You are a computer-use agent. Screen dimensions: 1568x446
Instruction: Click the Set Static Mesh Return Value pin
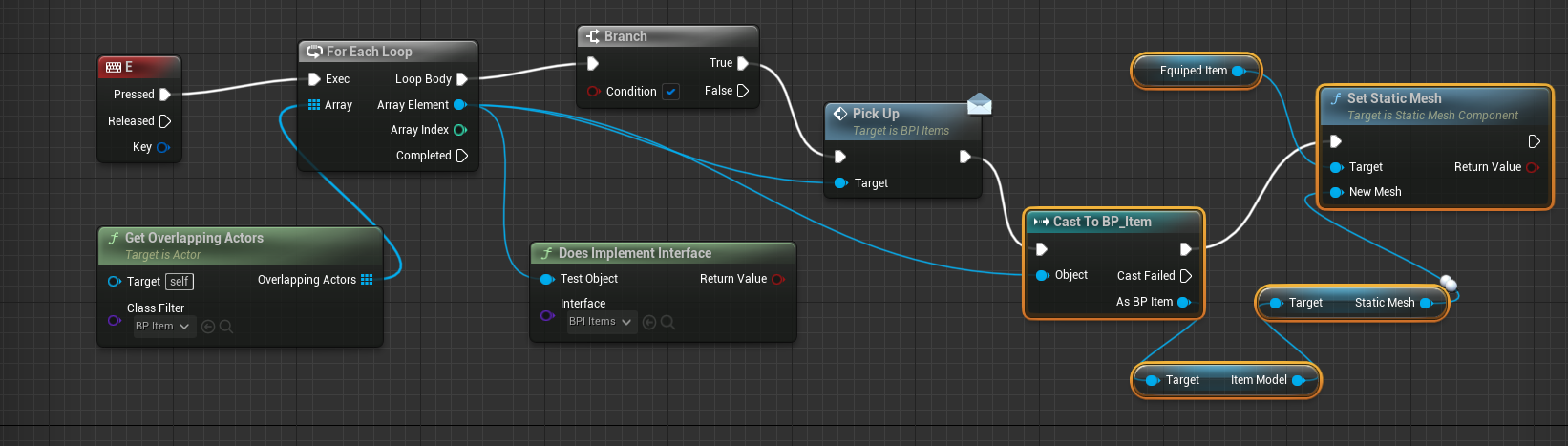(x=1532, y=167)
